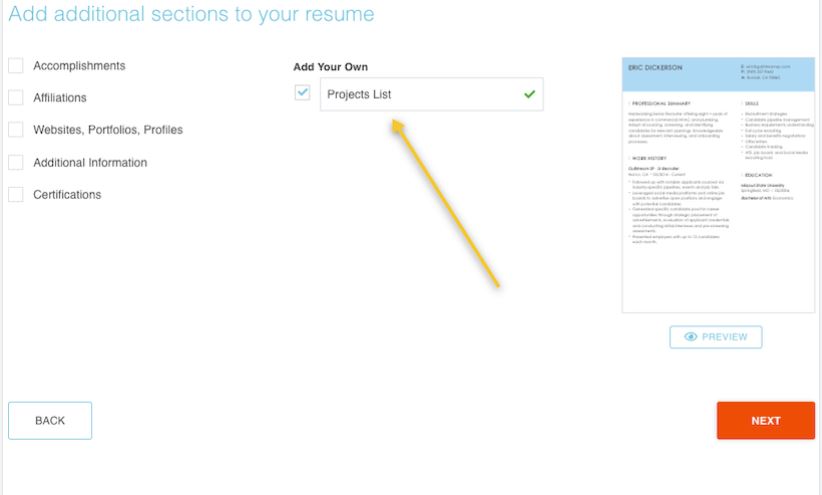Focus the Projects List text field
This screenshot has width=822, height=495.
click(x=431, y=94)
